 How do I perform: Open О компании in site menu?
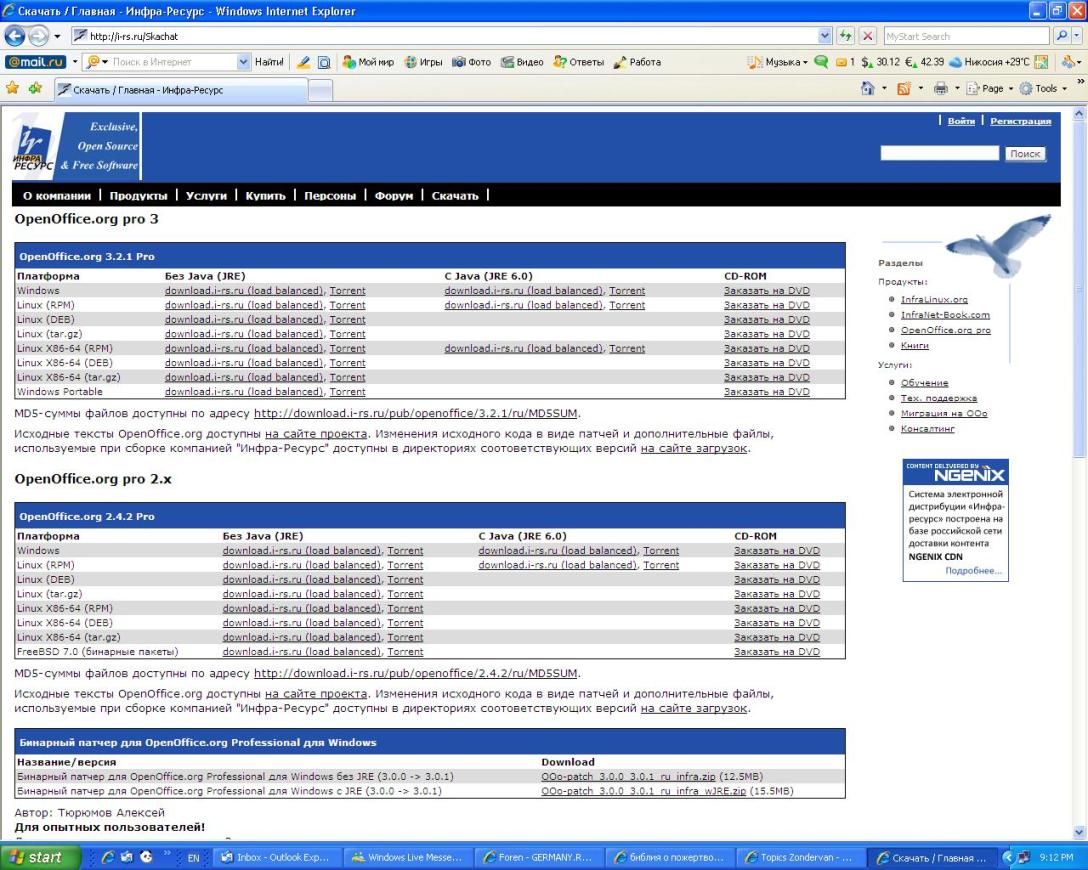[57, 196]
